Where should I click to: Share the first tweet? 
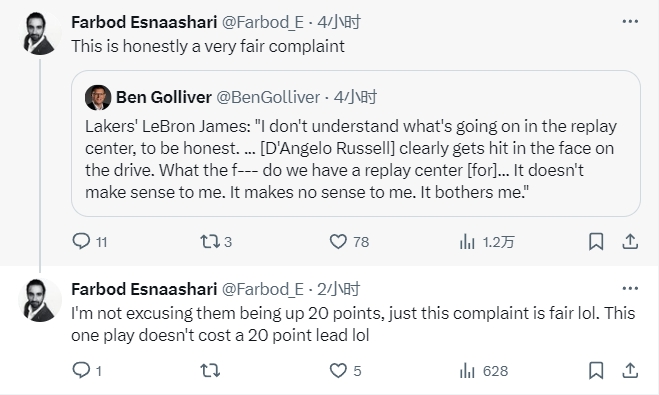click(630, 241)
